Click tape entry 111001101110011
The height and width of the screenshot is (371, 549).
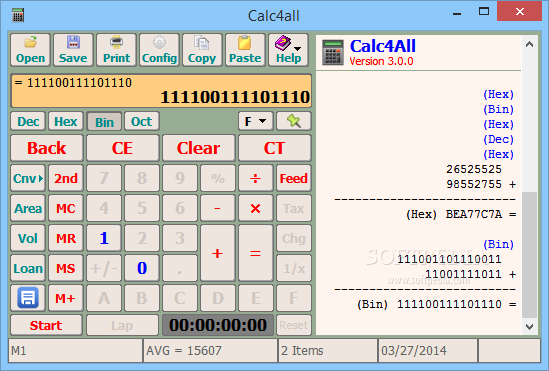[x=449, y=259]
